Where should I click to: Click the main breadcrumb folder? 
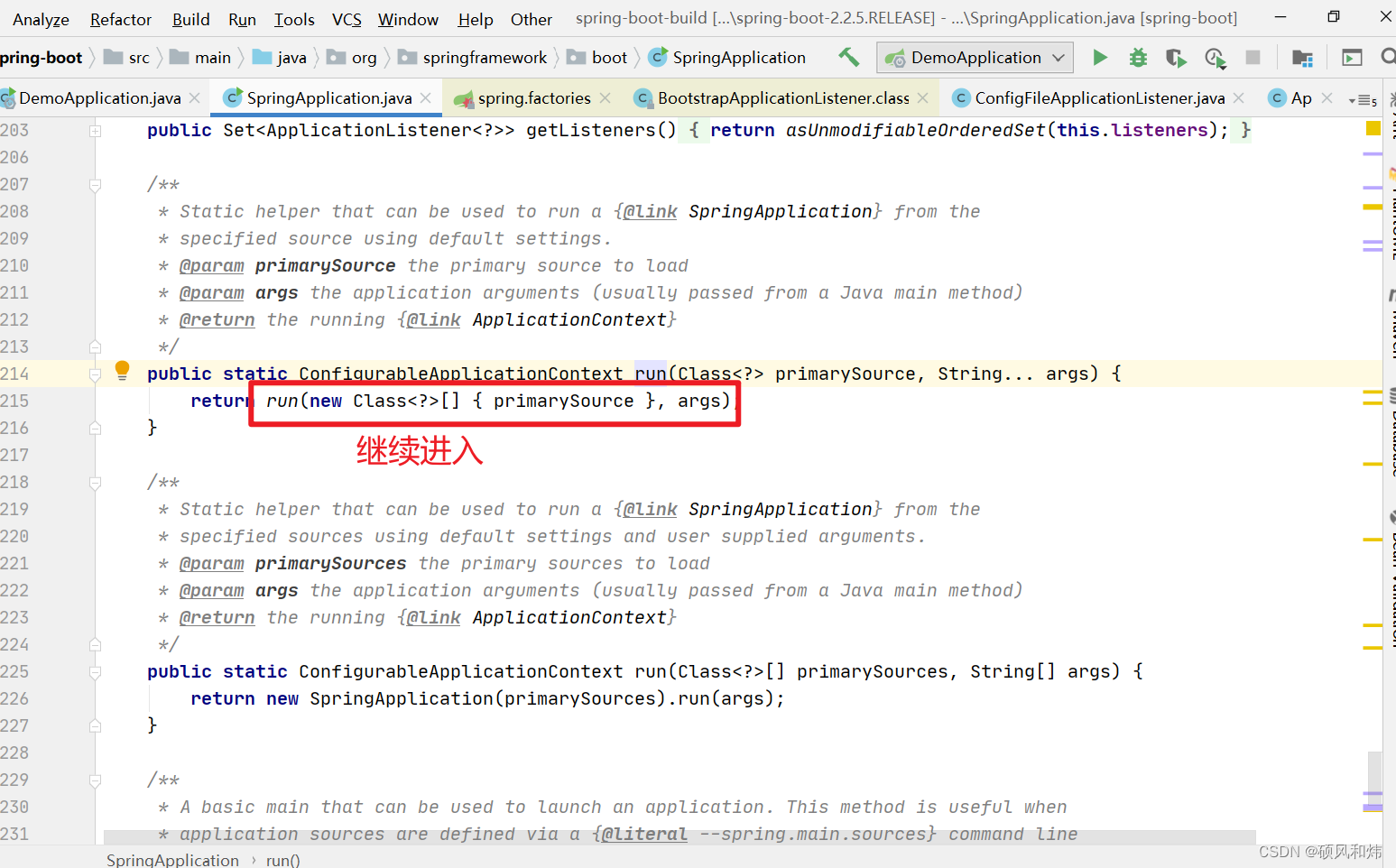(x=200, y=58)
